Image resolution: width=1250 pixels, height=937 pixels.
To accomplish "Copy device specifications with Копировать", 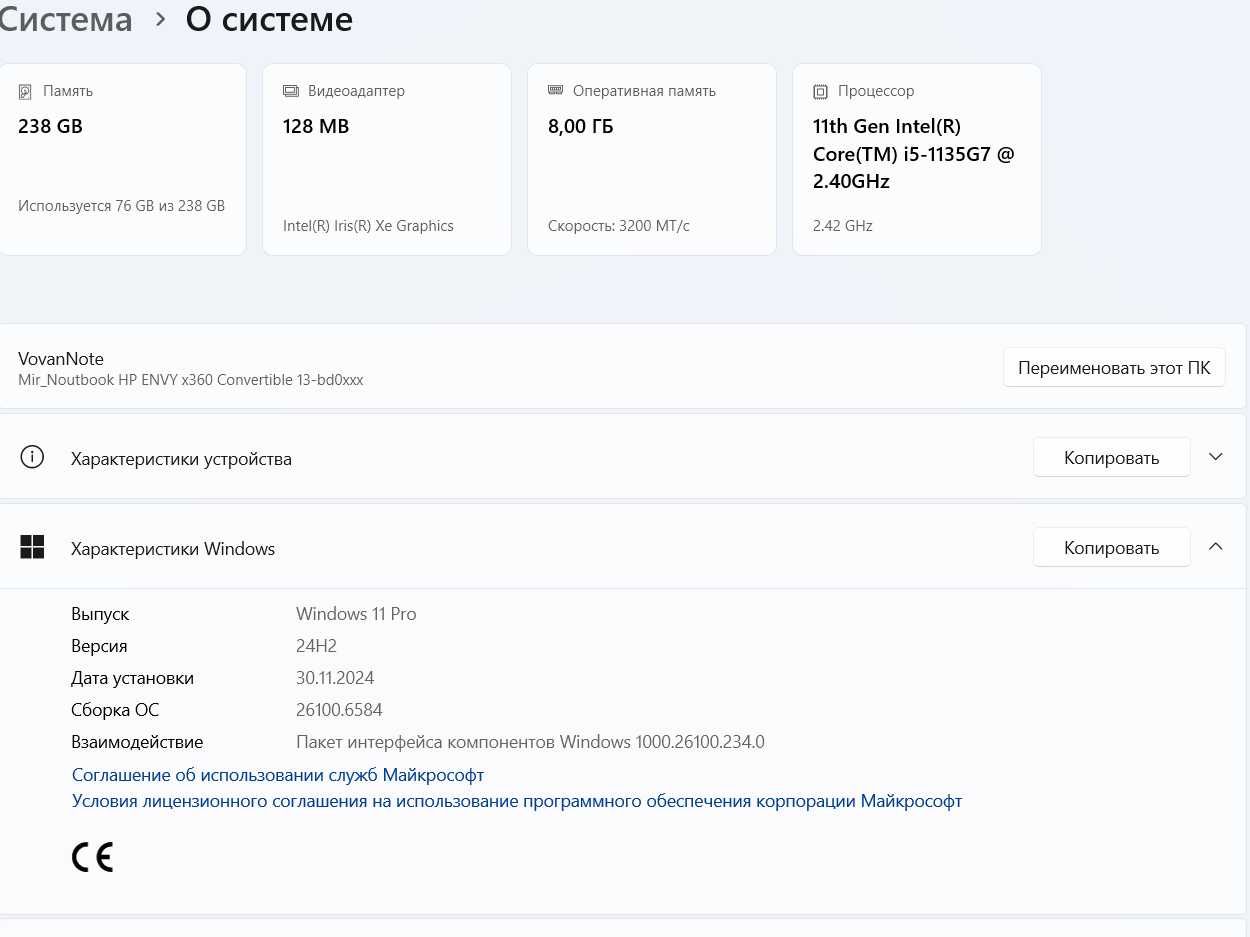I will (1111, 458).
